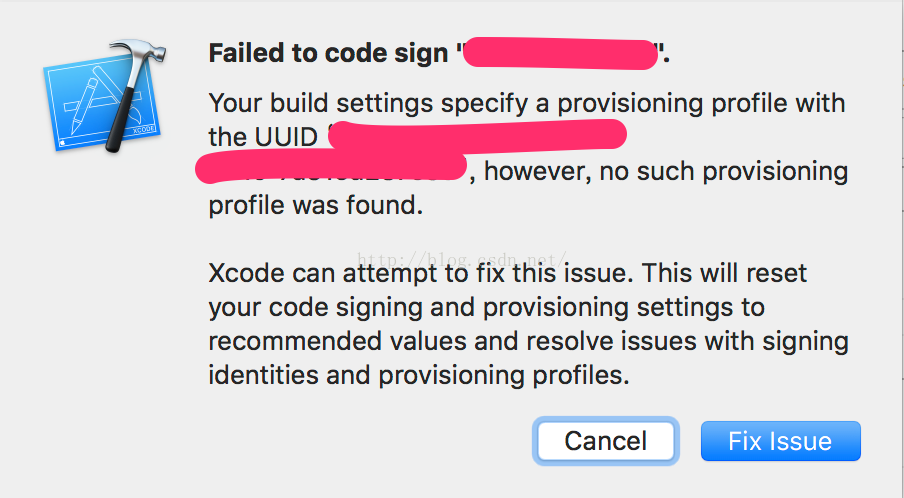Click the Xcode blueprint app icon
Image resolution: width=904 pixels, height=498 pixels.
click(x=104, y=97)
